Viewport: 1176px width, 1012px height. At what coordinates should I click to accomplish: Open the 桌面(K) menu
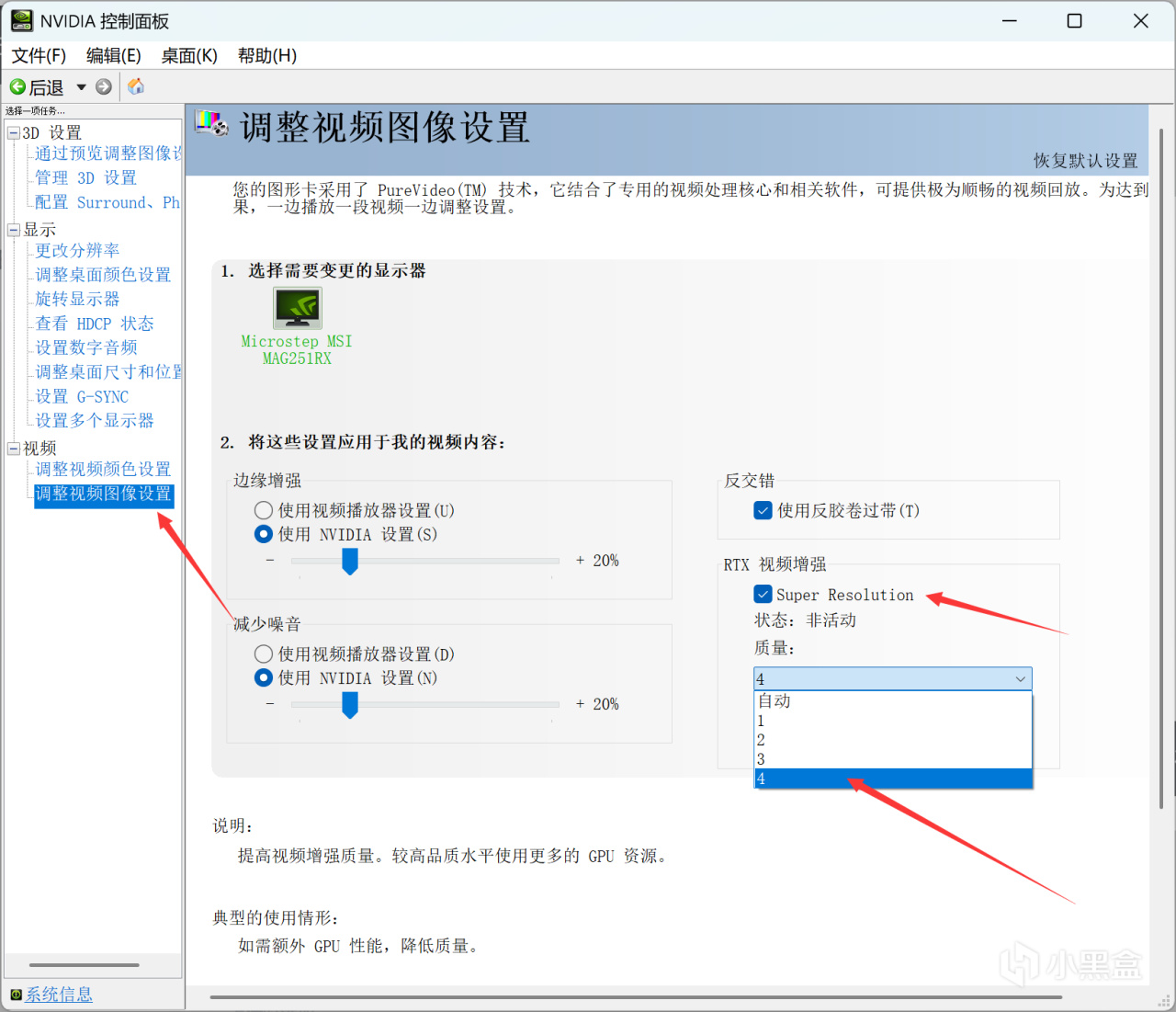(189, 55)
